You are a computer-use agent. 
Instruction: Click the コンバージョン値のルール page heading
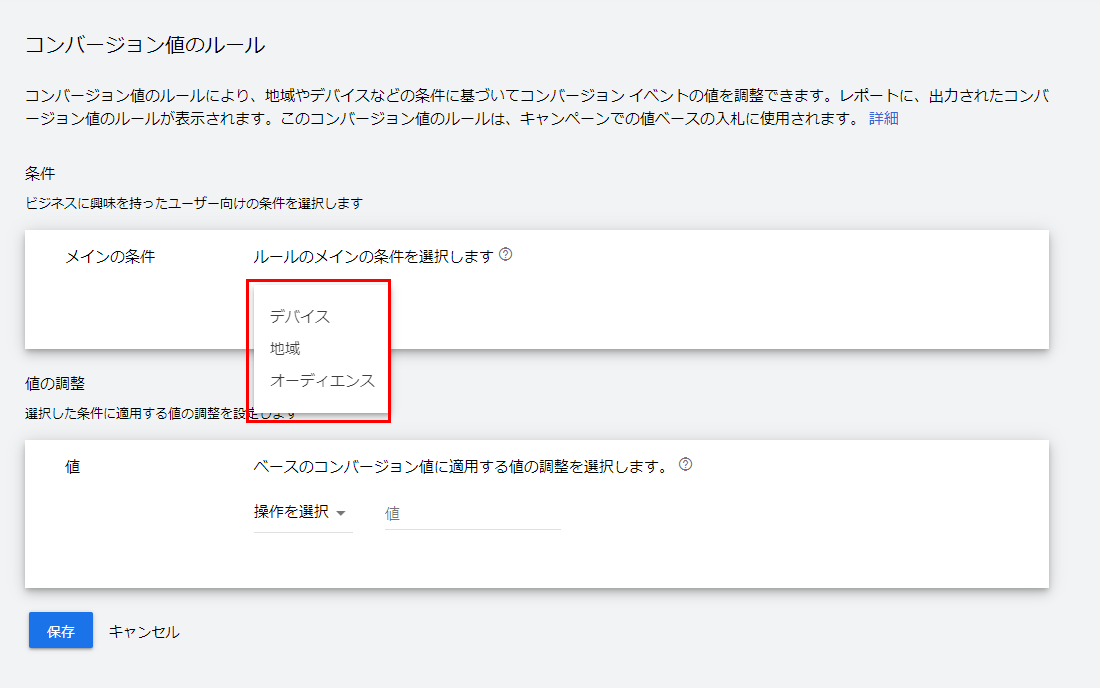(x=144, y=44)
